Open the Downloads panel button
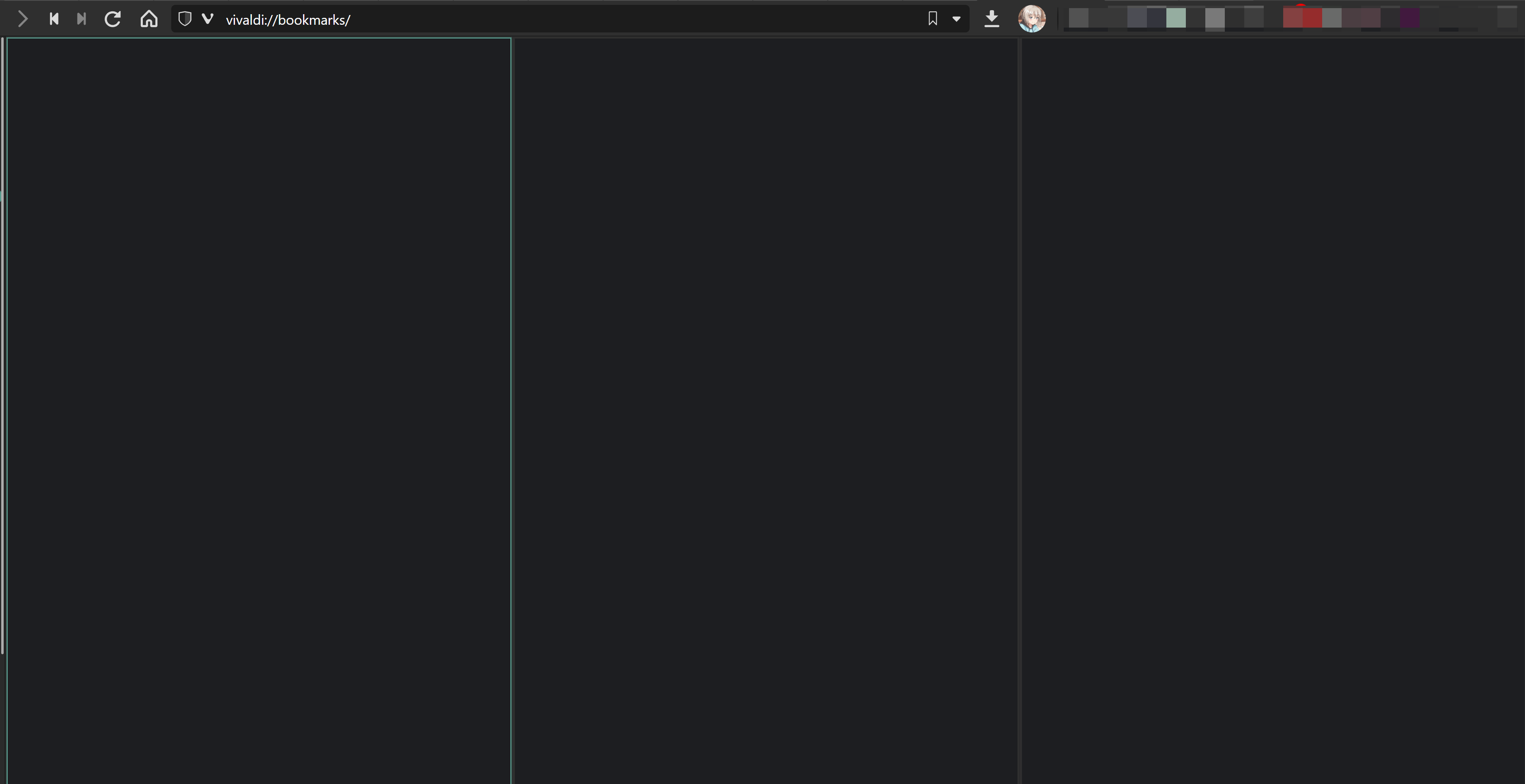Screen dimensions: 1525x784 click(x=992, y=19)
